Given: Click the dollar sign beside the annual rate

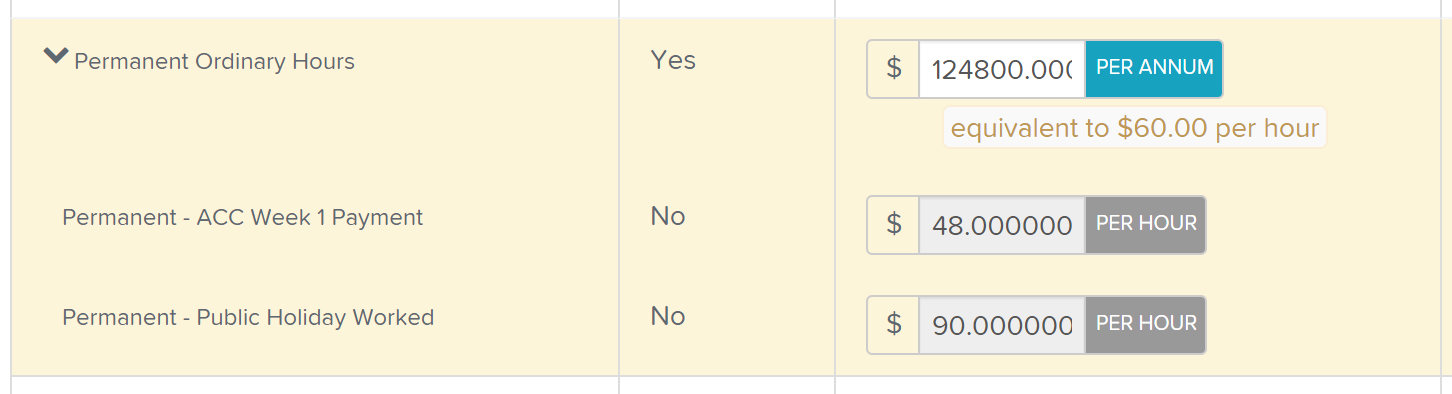Looking at the screenshot, I should click(894, 69).
